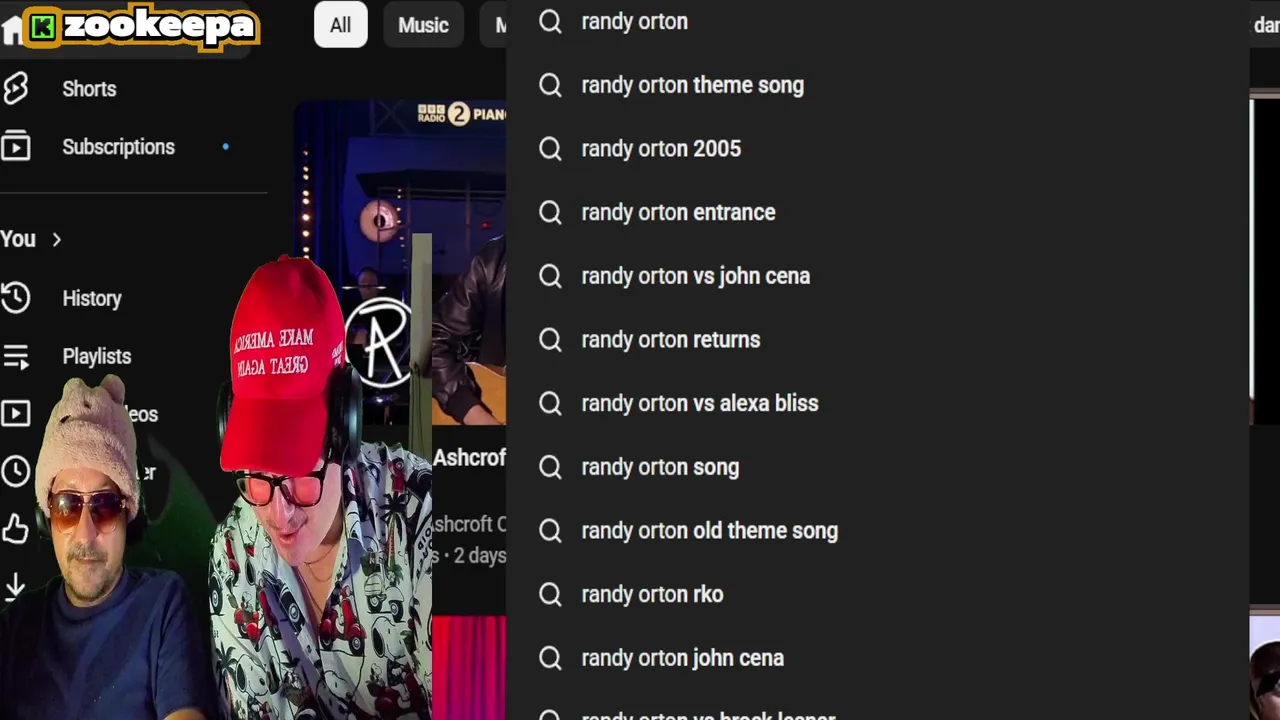Click the Downloads arrow icon in sidebar
This screenshot has width=1280, height=720.
14,587
